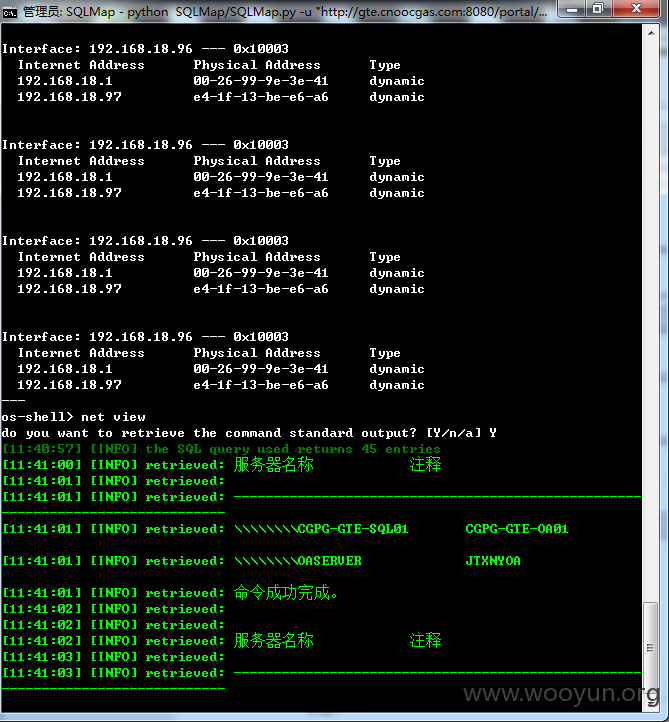This screenshot has width=669, height=722.
Task: Click the first '00-26-99-9e-3e-41' physical address
Action: pos(261,81)
